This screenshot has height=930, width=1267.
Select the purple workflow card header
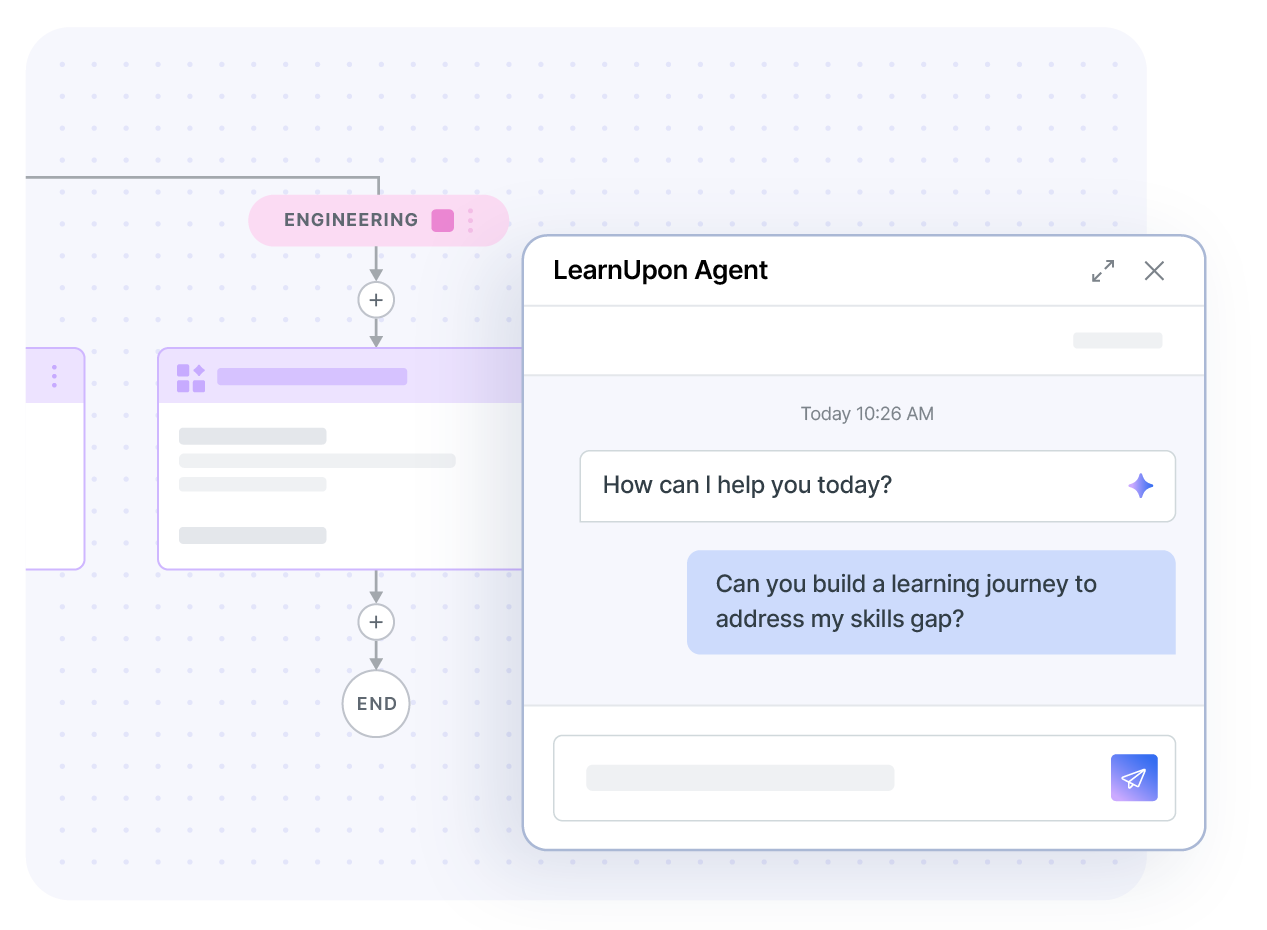[x=340, y=376]
